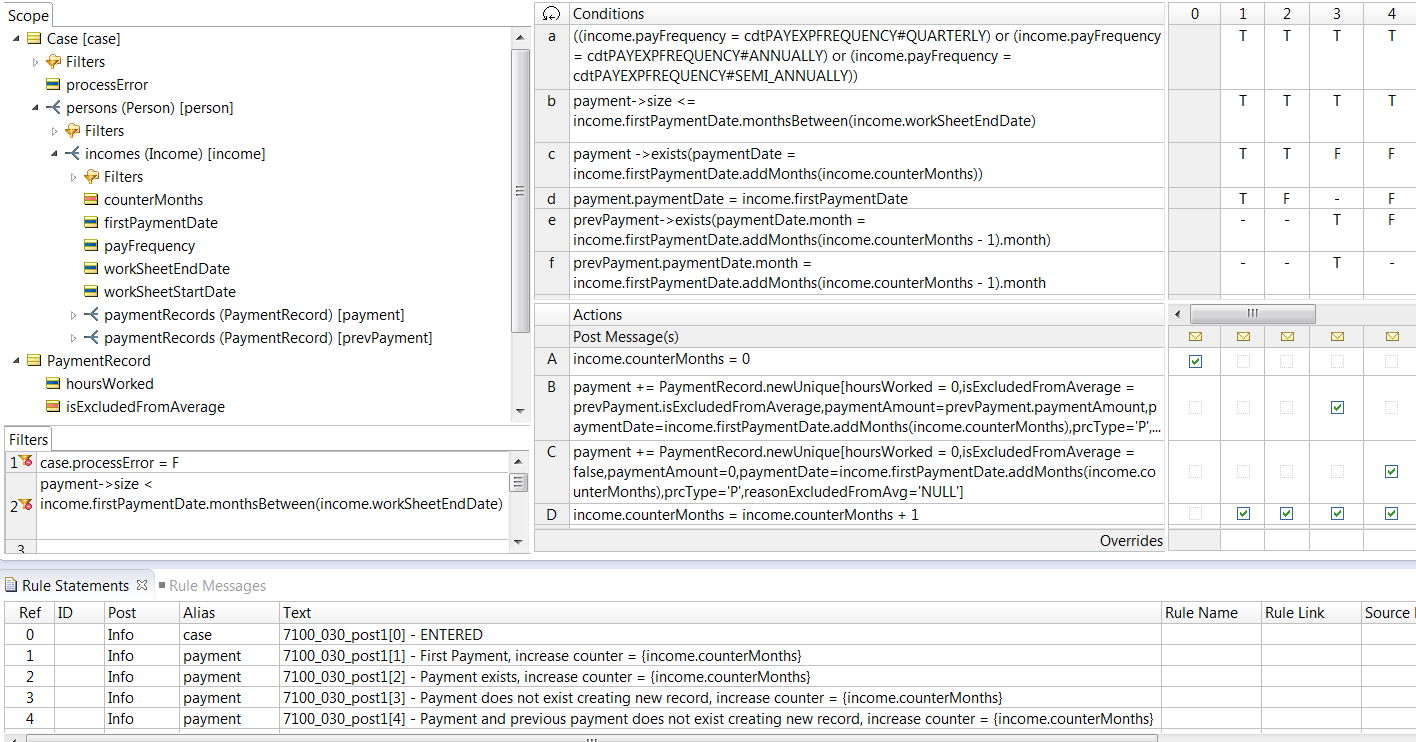Toggle action D checkbox in rule column 1
Image resolution: width=1416 pixels, height=742 pixels.
pos(1243,514)
